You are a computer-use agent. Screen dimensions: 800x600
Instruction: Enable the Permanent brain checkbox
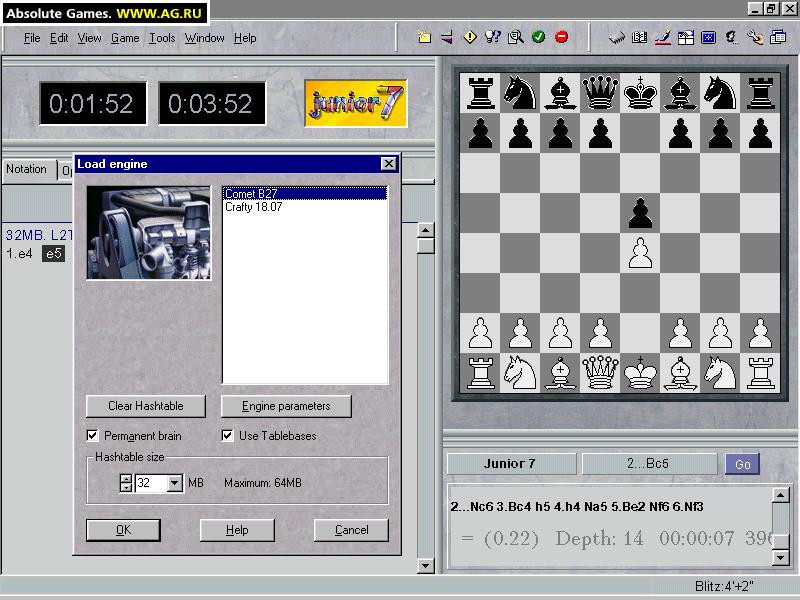[x=91, y=436]
